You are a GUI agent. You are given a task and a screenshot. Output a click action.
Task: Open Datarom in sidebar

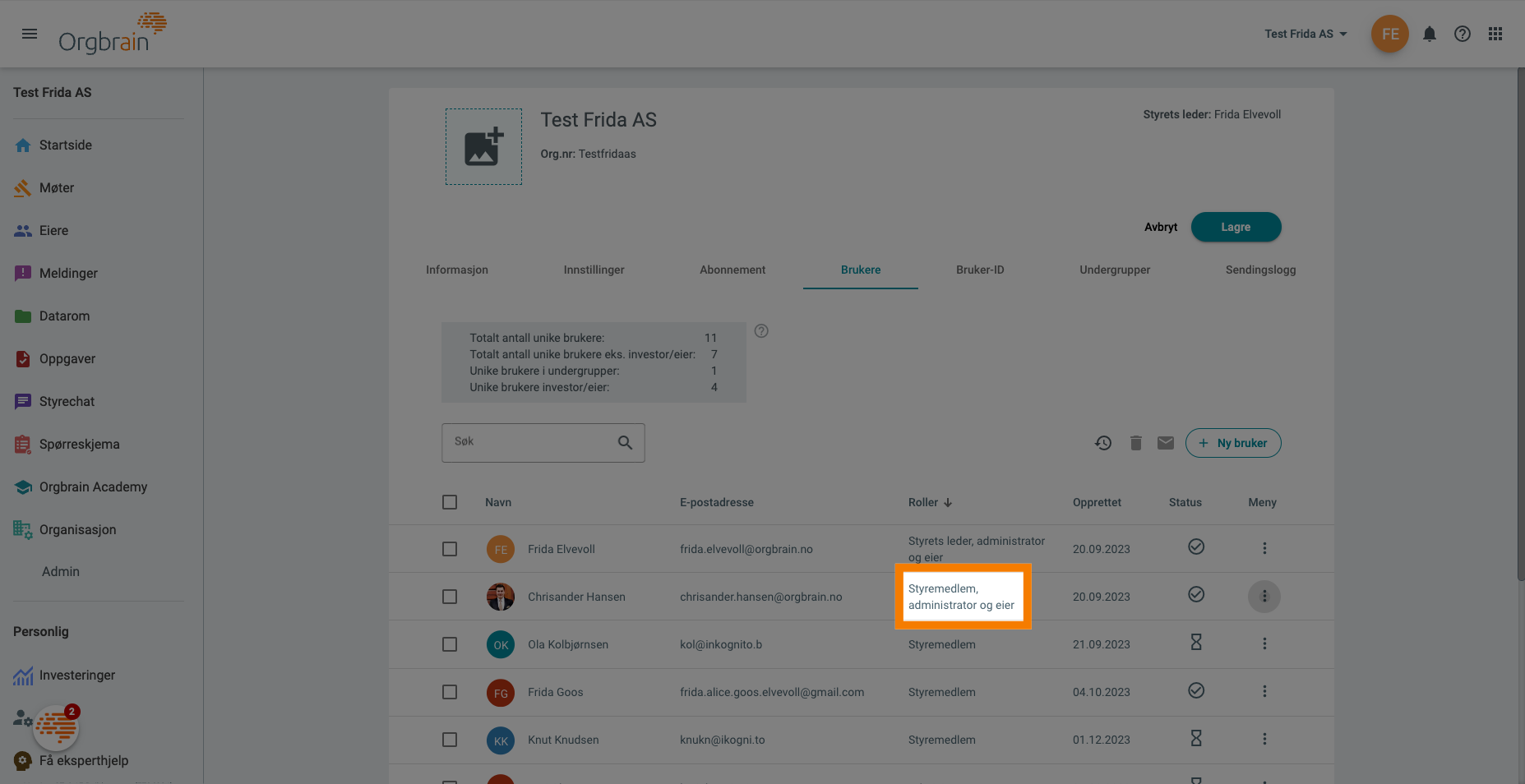[x=53, y=316]
